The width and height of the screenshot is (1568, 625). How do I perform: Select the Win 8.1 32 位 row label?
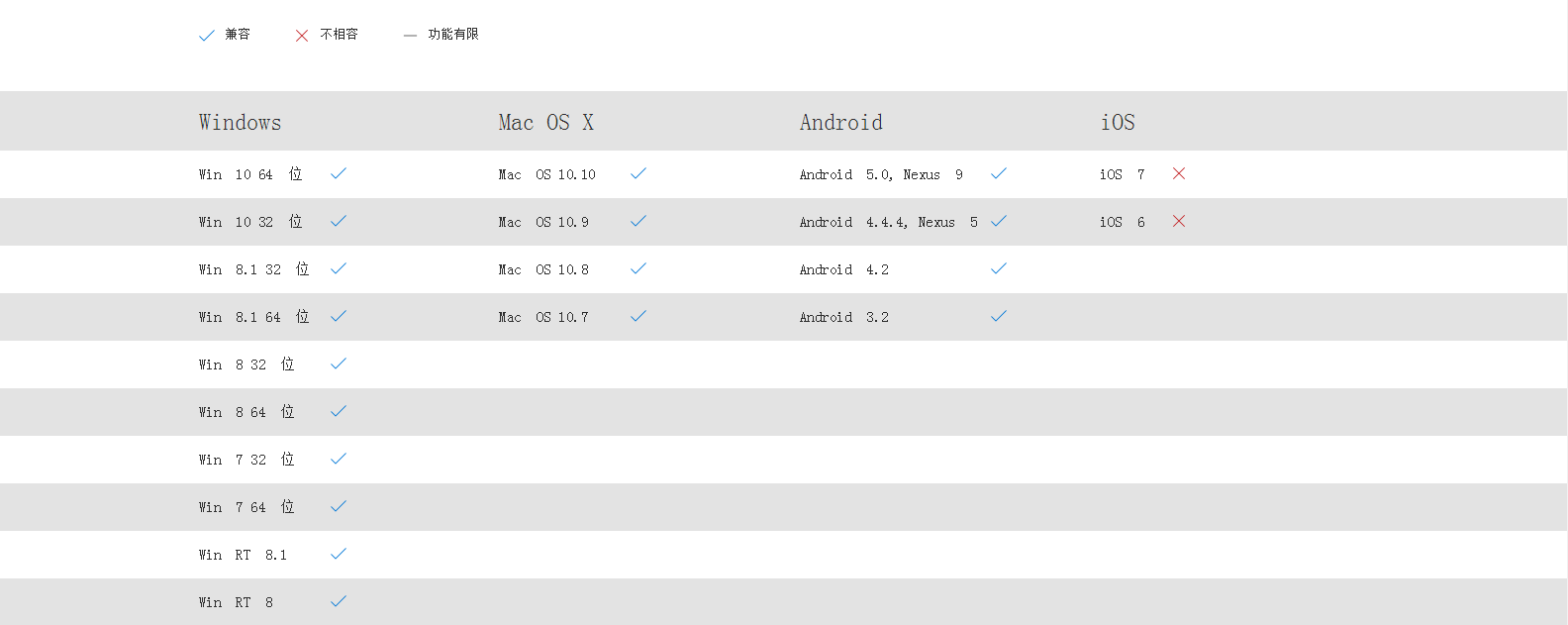coord(254,269)
